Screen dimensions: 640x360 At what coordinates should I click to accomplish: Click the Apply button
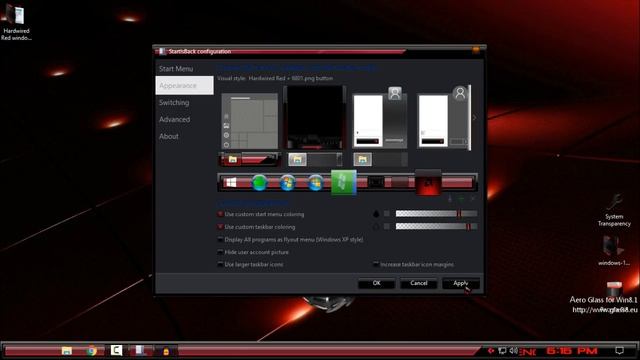(461, 283)
